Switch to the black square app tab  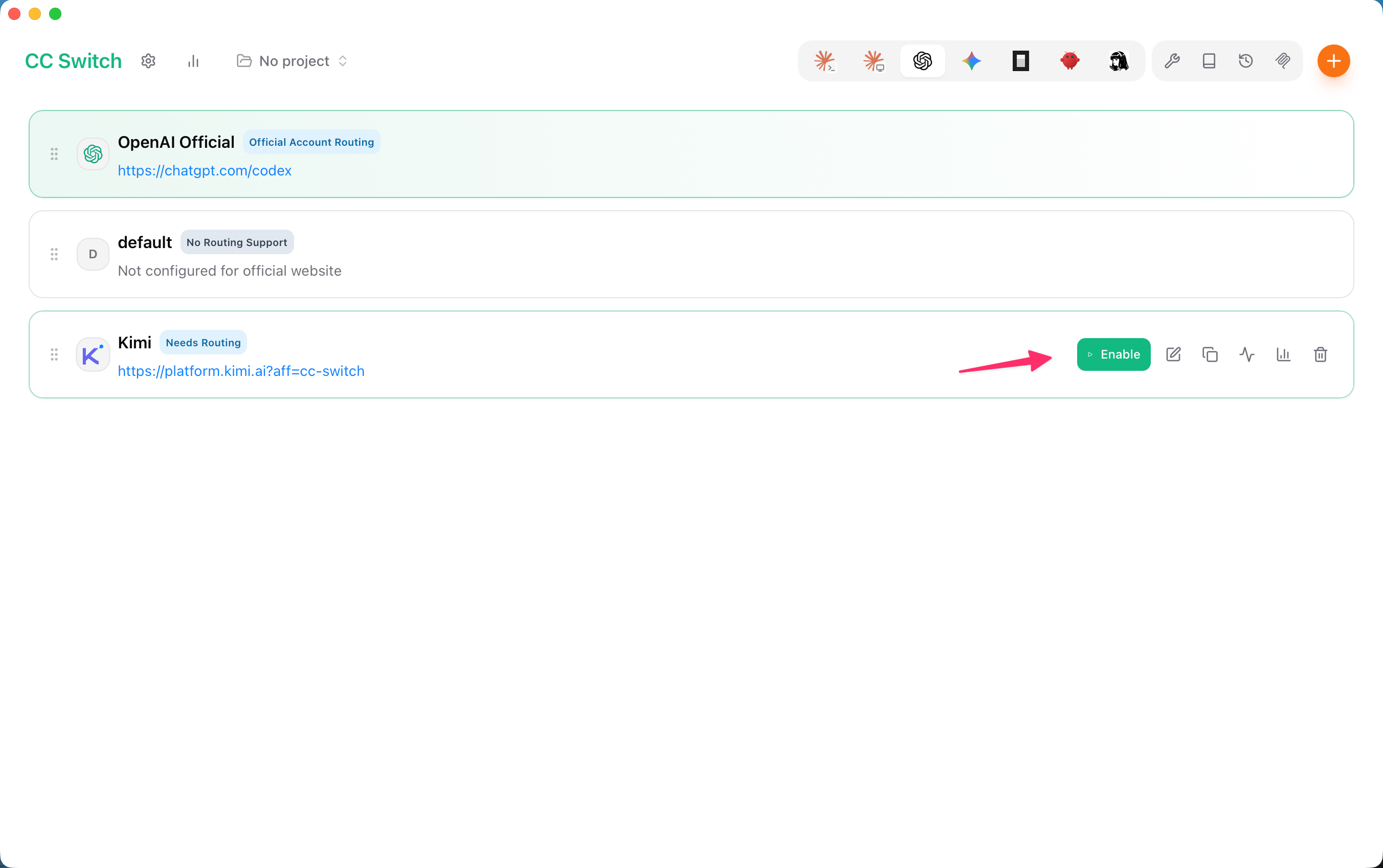[1020, 61]
